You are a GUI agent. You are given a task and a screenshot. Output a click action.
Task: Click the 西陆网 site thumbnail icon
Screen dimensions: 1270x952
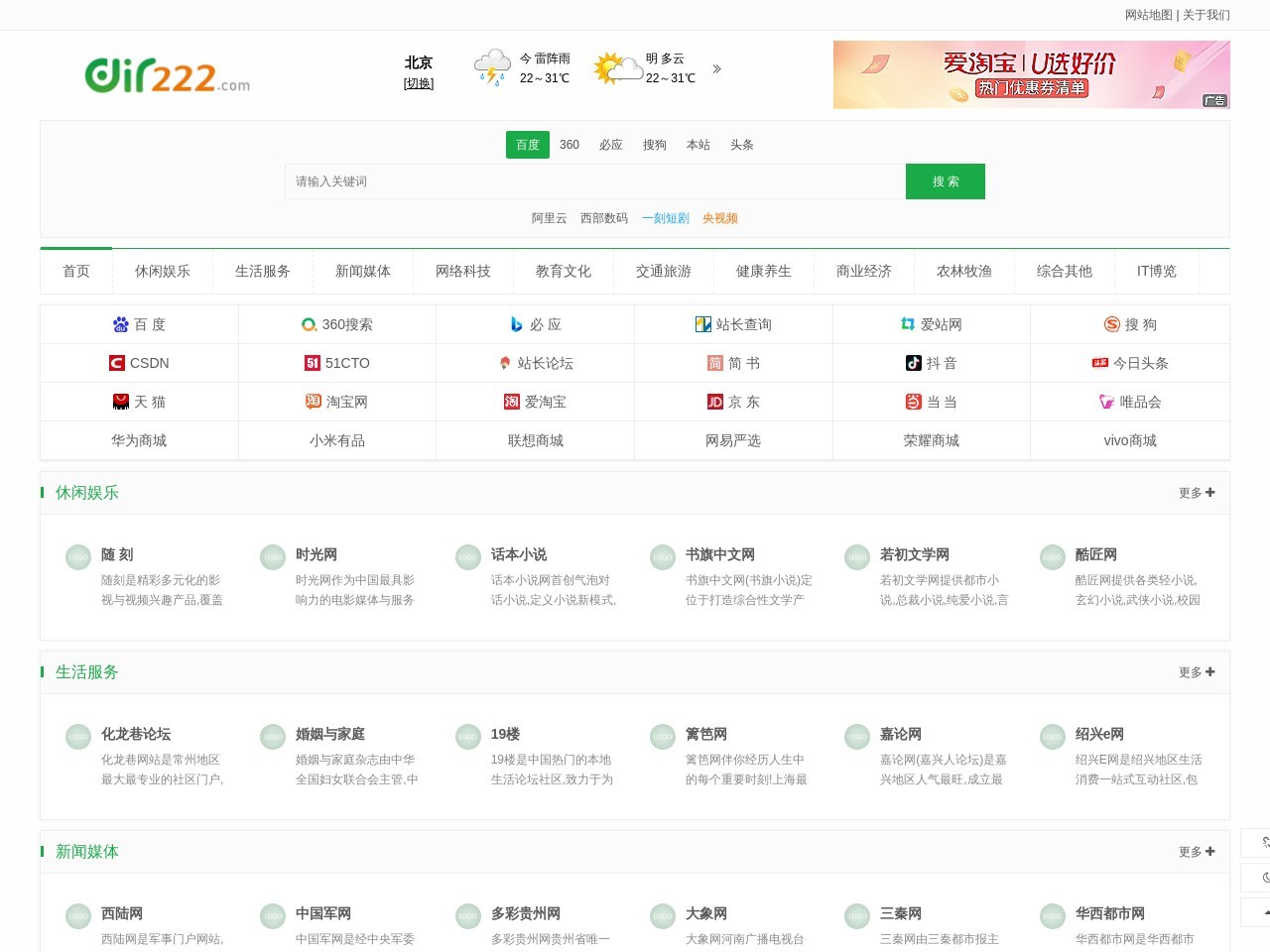coord(78,916)
